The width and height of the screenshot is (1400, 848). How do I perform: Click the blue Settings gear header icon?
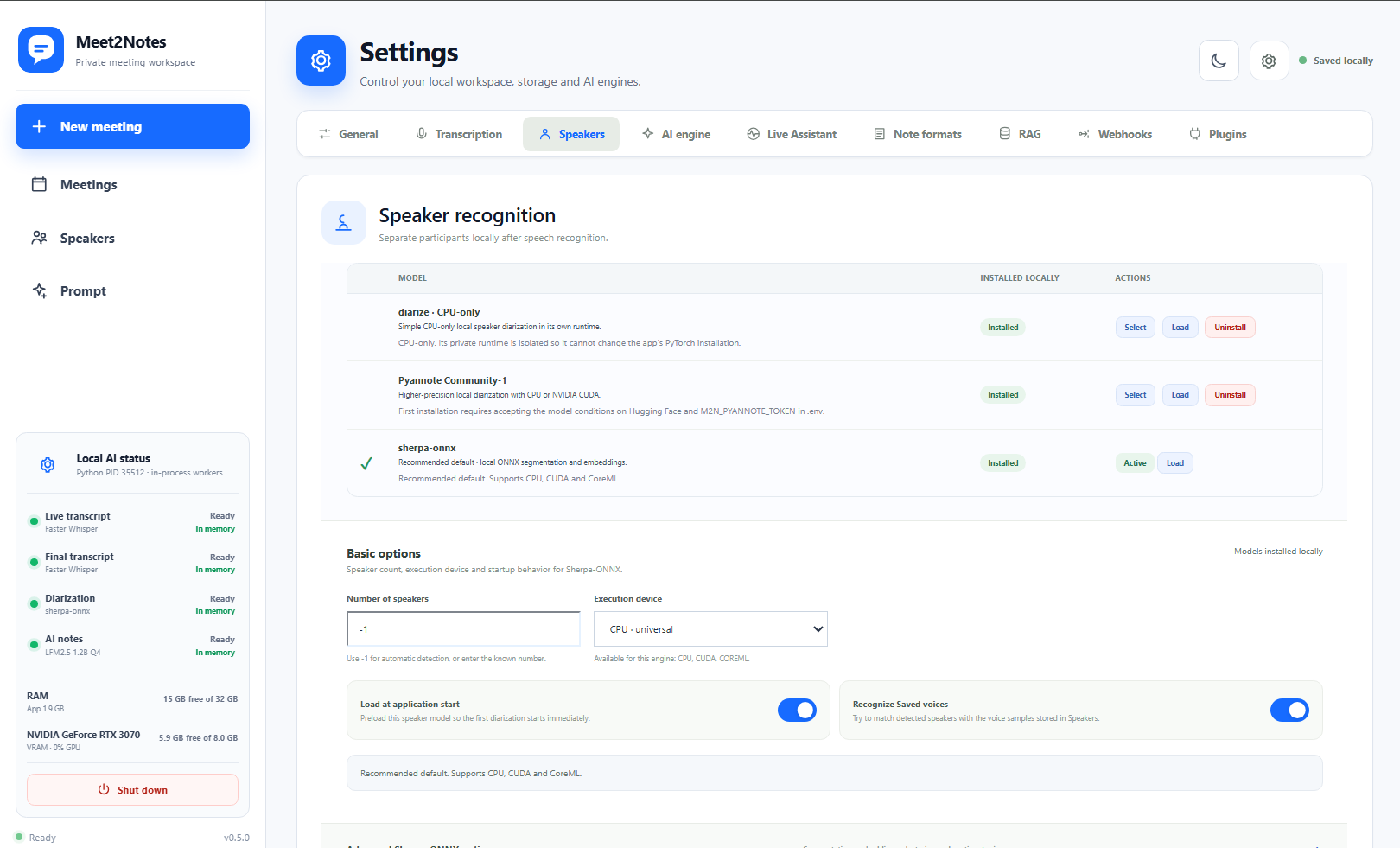(x=321, y=61)
